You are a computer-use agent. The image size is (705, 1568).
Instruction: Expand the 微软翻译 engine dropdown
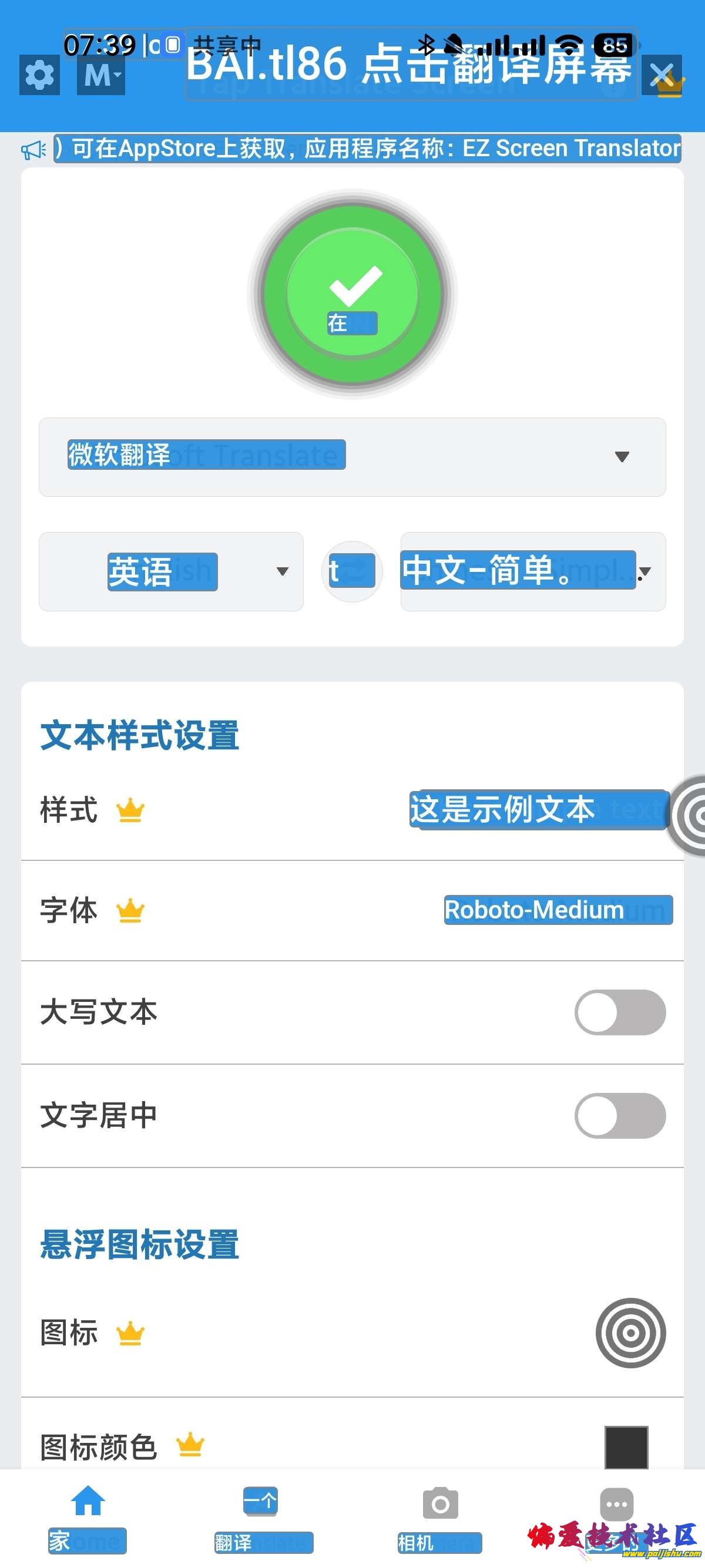[352, 456]
